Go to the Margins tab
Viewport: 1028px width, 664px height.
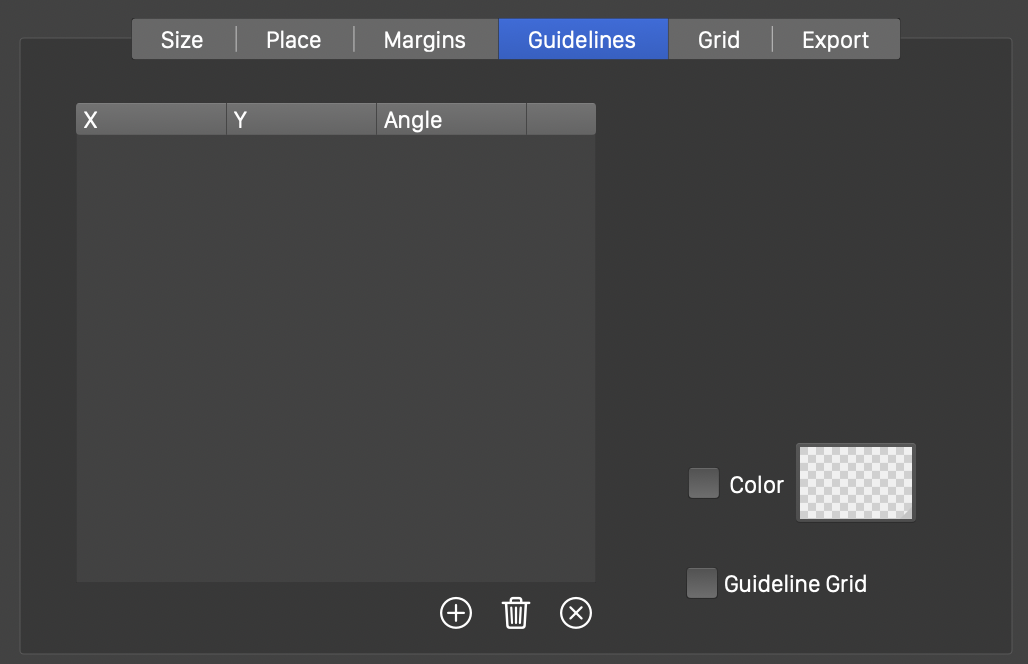point(425,40)
